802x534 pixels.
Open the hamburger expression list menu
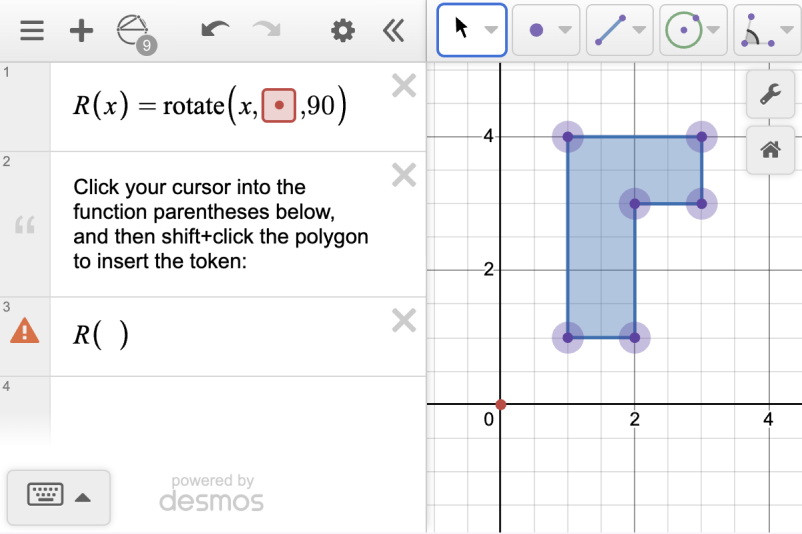[32, 31]
